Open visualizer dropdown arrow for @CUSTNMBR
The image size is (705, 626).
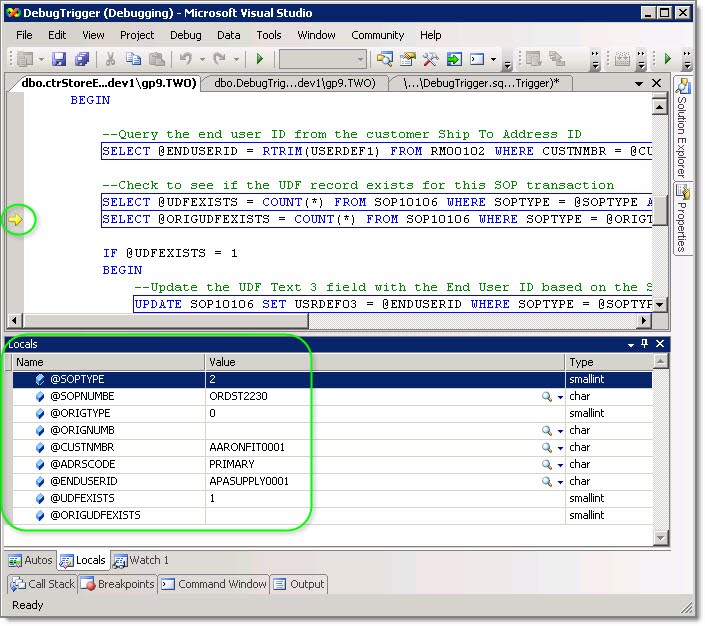(560, 448)
